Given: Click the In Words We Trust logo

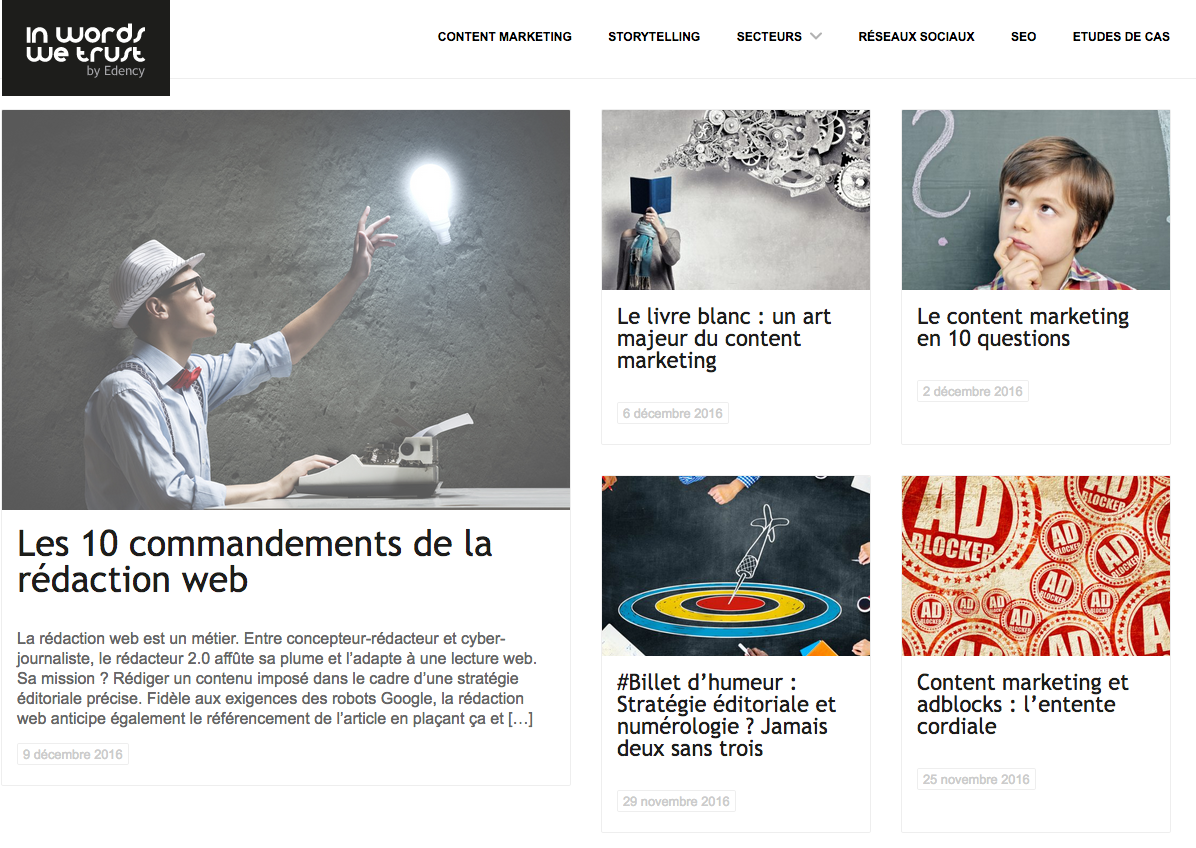Looking at the screenshot, I should (x=85, y=48).
